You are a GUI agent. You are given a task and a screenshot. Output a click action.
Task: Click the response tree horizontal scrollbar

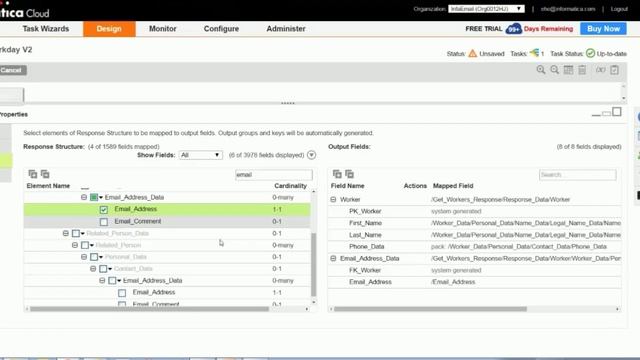[x=149, y=309]
